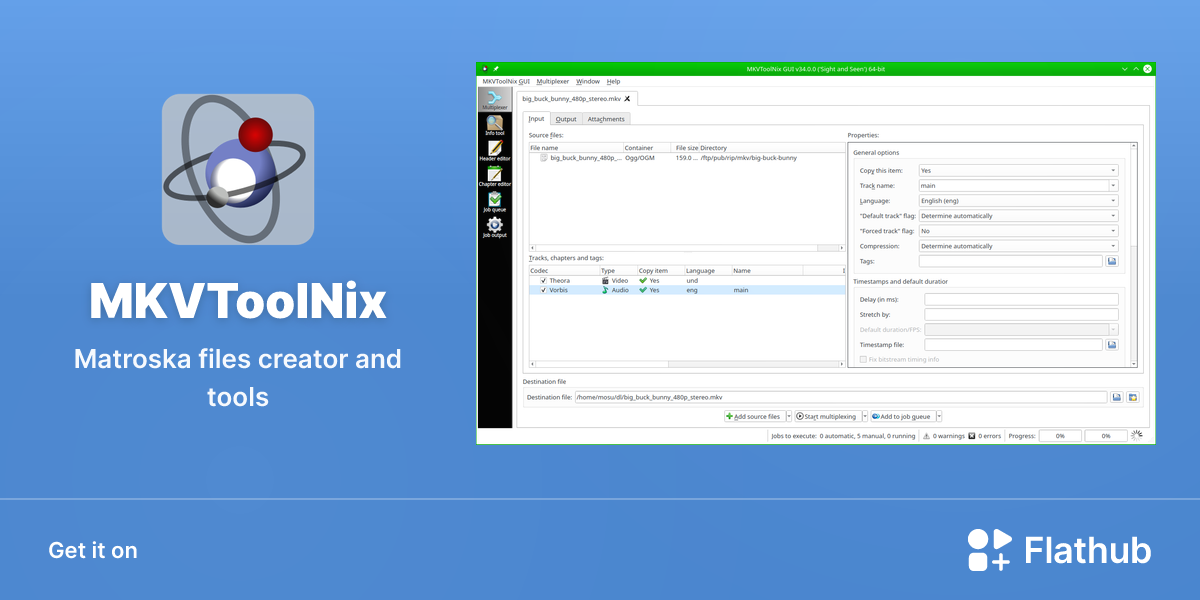Click the Add to job queue button
This screenshot has height=600, width=1200.
pos(901,416)
